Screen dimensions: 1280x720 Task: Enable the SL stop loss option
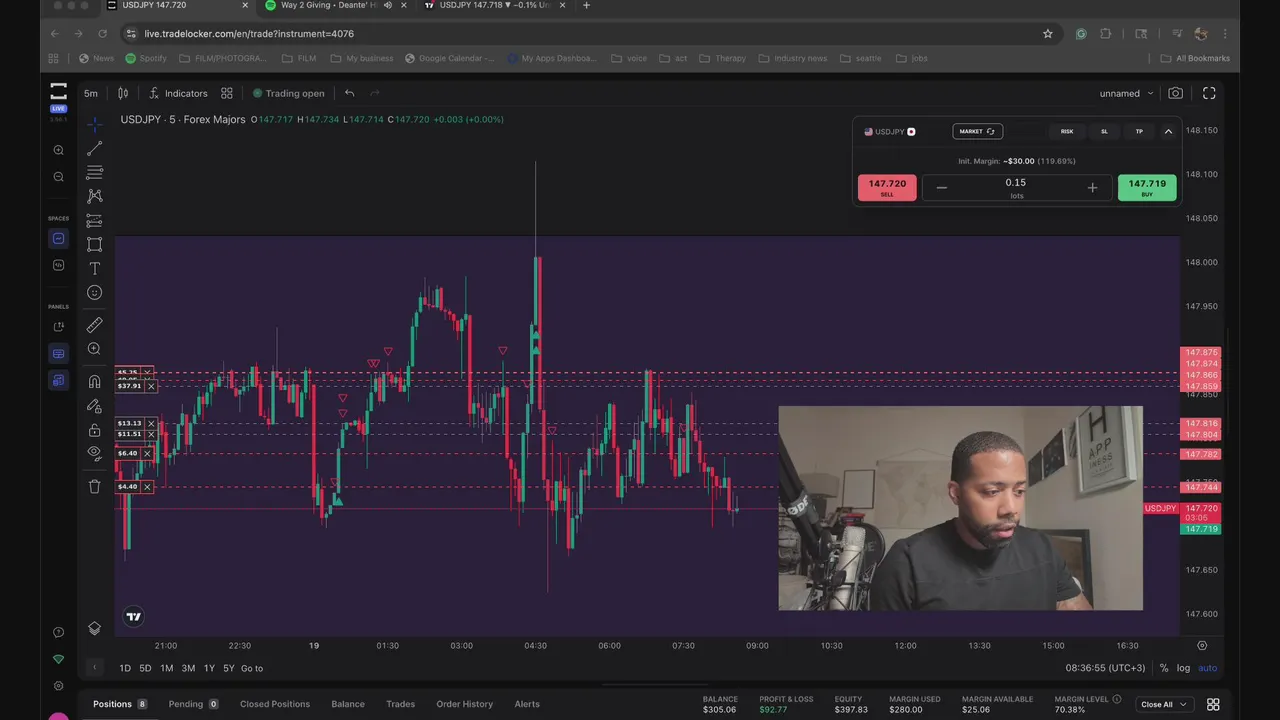(1104, 131)
